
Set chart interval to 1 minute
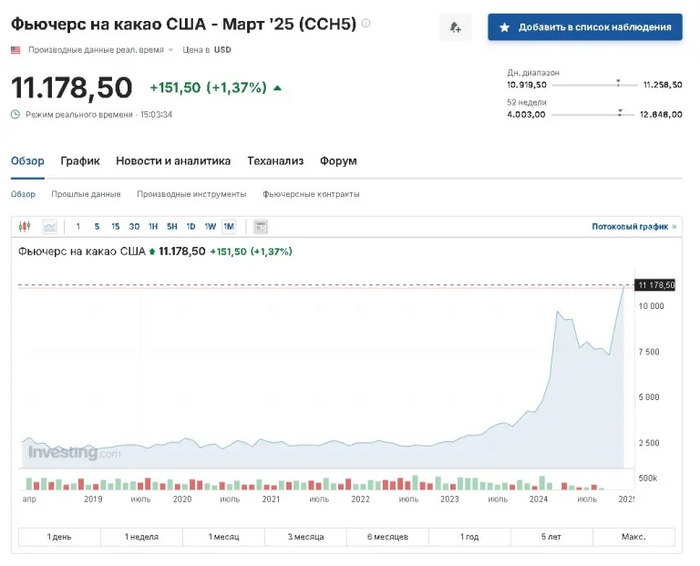click(x=78, y=227)
